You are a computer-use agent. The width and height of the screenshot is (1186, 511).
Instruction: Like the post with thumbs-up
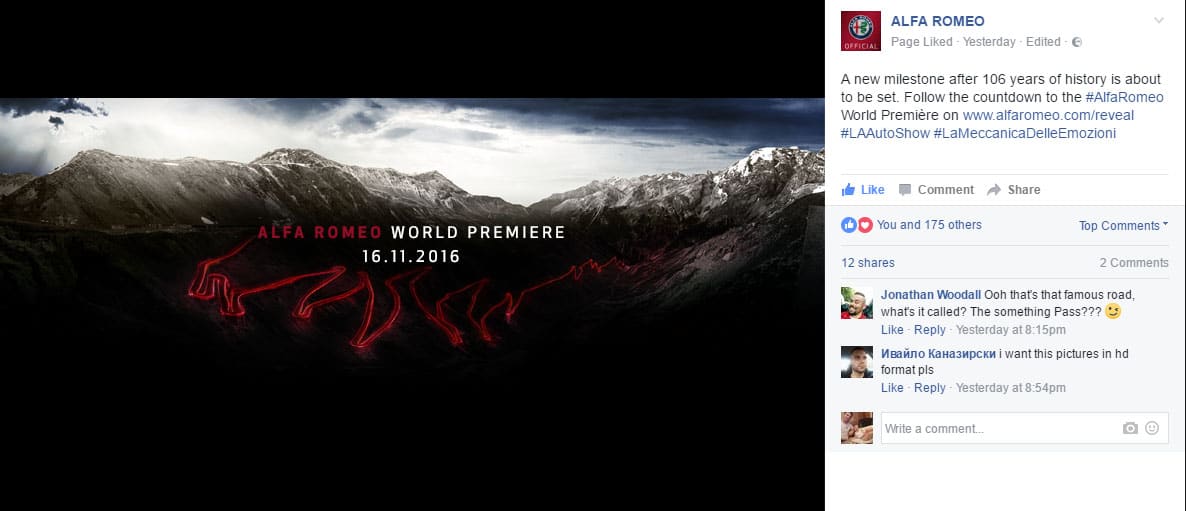pos(863,190)
